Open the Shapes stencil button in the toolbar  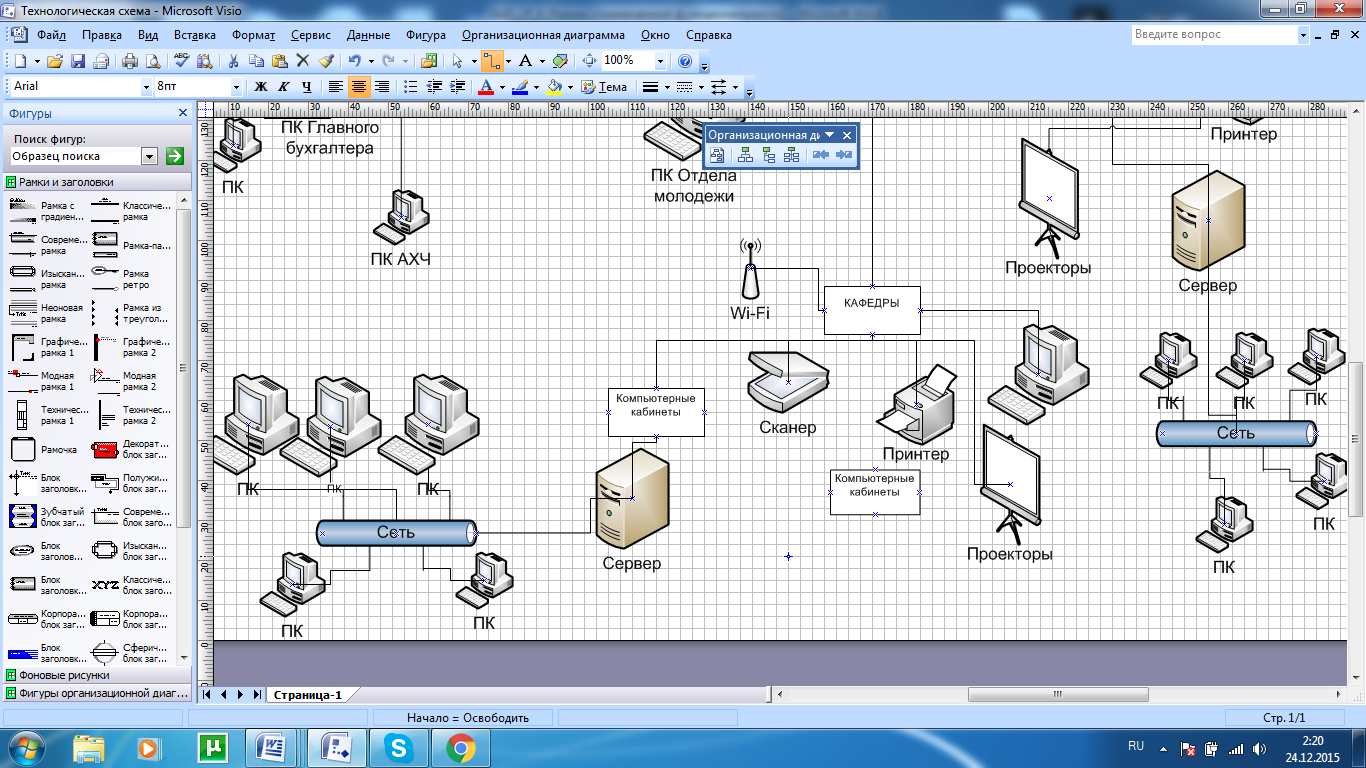pyautogui.click(x=429, y=61)
